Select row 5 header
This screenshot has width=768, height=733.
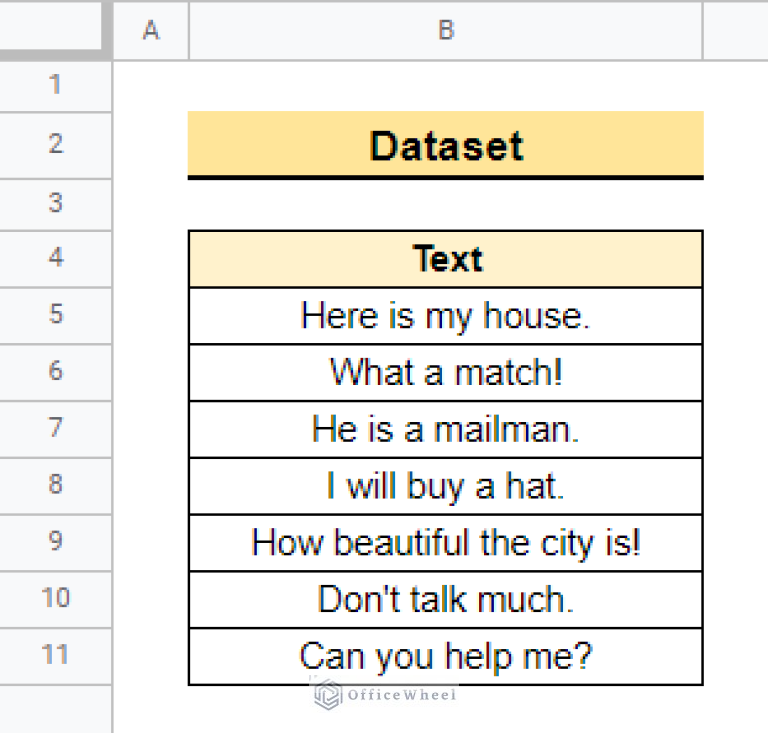55,315
